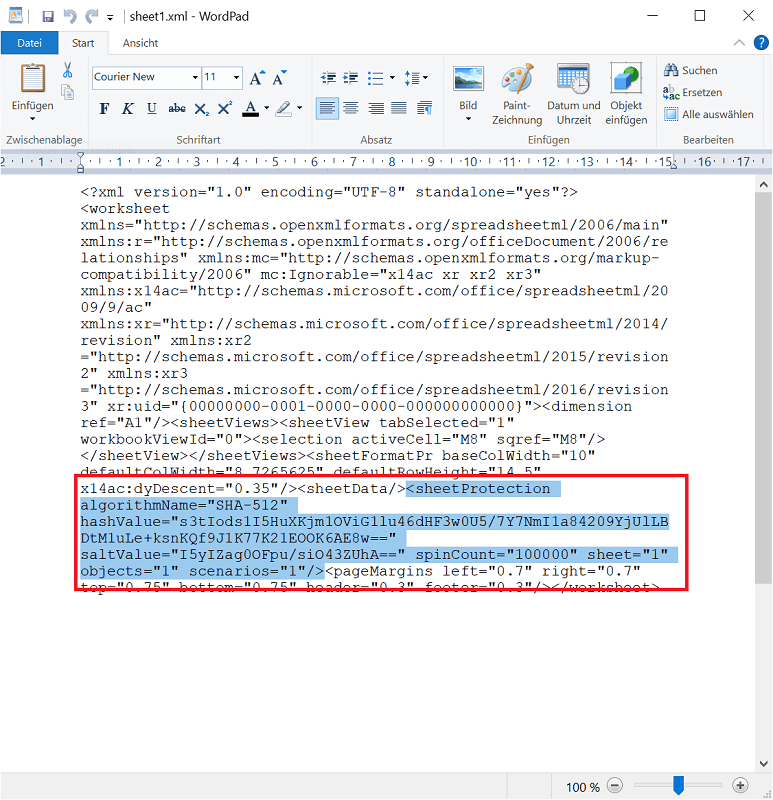This screenshot has height=800, width=773.
Task: Select align text right
Action: point(376,108)
